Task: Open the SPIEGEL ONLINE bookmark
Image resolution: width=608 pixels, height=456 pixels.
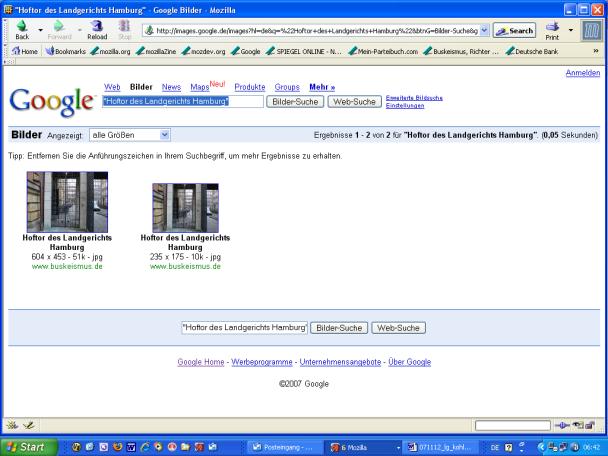Action: [304, 51]
